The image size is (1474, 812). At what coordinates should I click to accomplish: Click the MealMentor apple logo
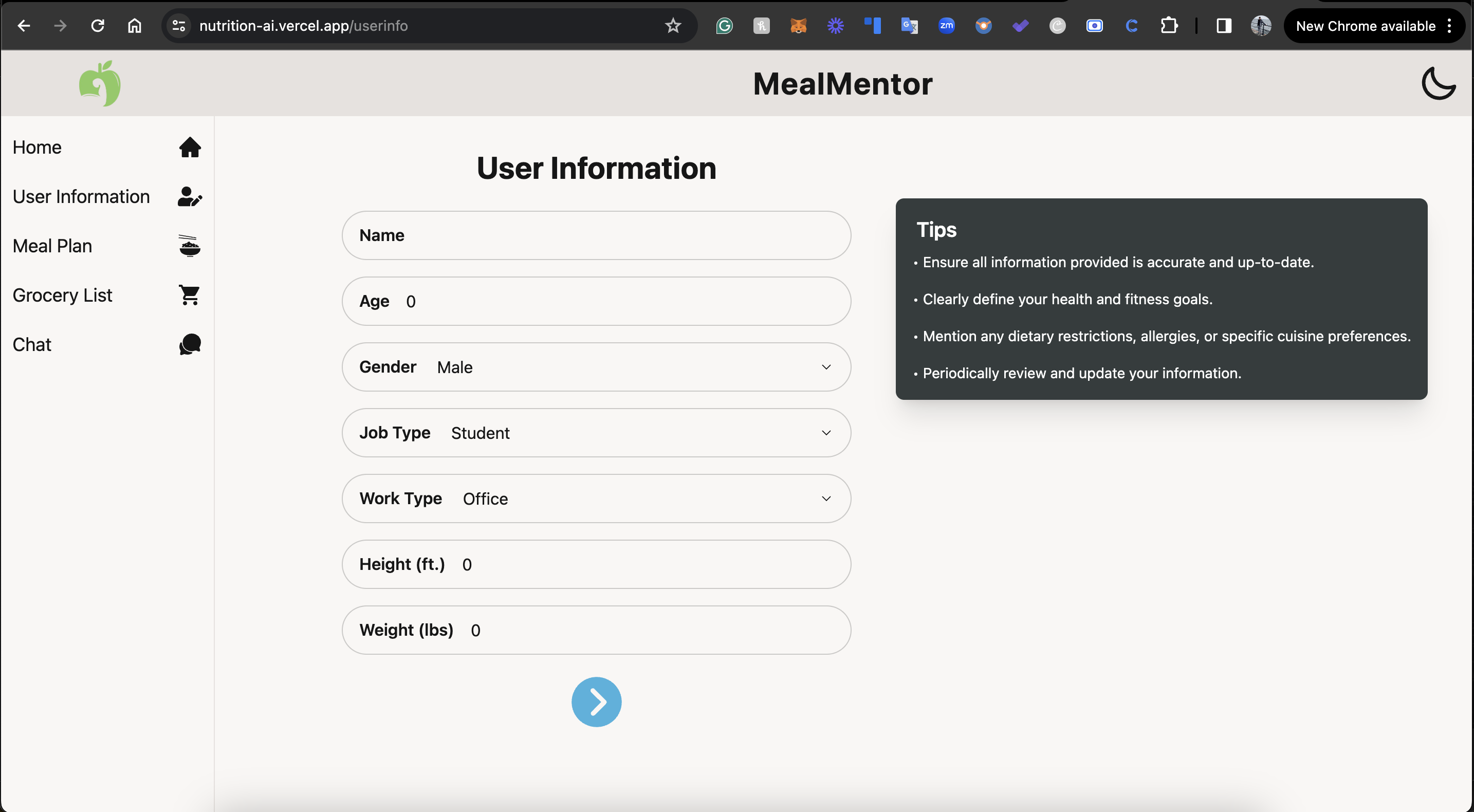pos(100,84)
